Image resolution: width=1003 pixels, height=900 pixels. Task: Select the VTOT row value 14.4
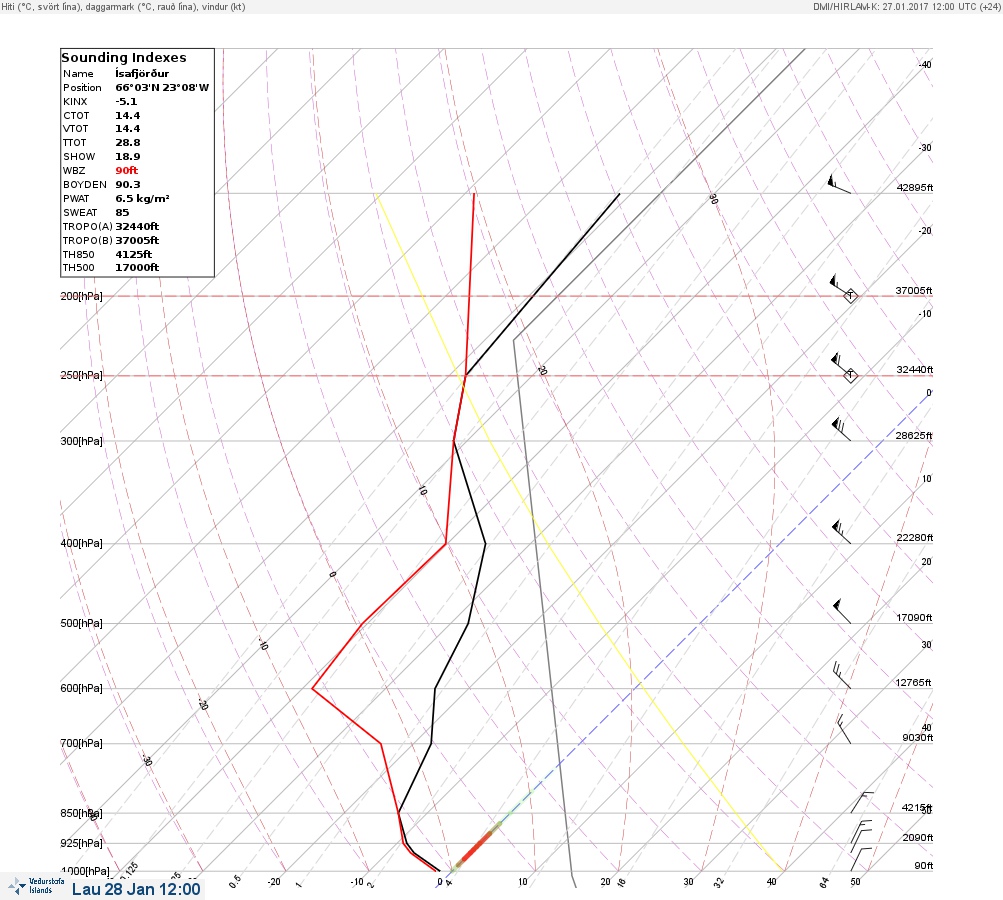click(127, 129)
